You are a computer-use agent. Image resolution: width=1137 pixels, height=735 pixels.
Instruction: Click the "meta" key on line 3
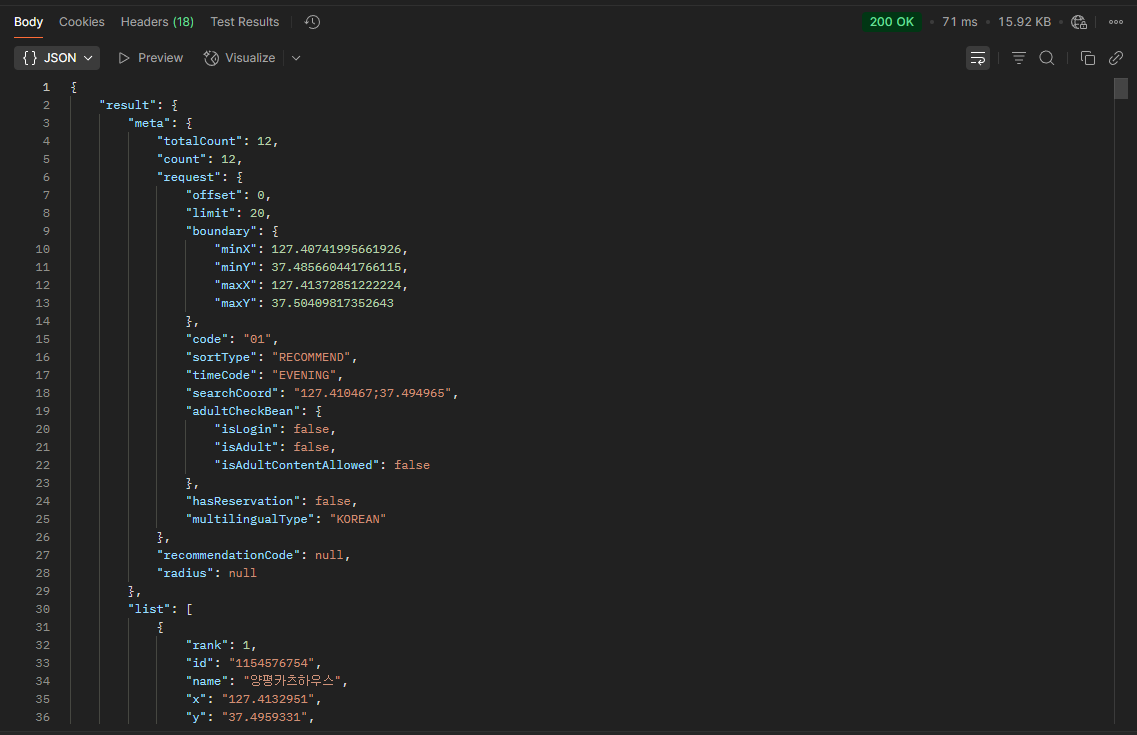(149, 123)
